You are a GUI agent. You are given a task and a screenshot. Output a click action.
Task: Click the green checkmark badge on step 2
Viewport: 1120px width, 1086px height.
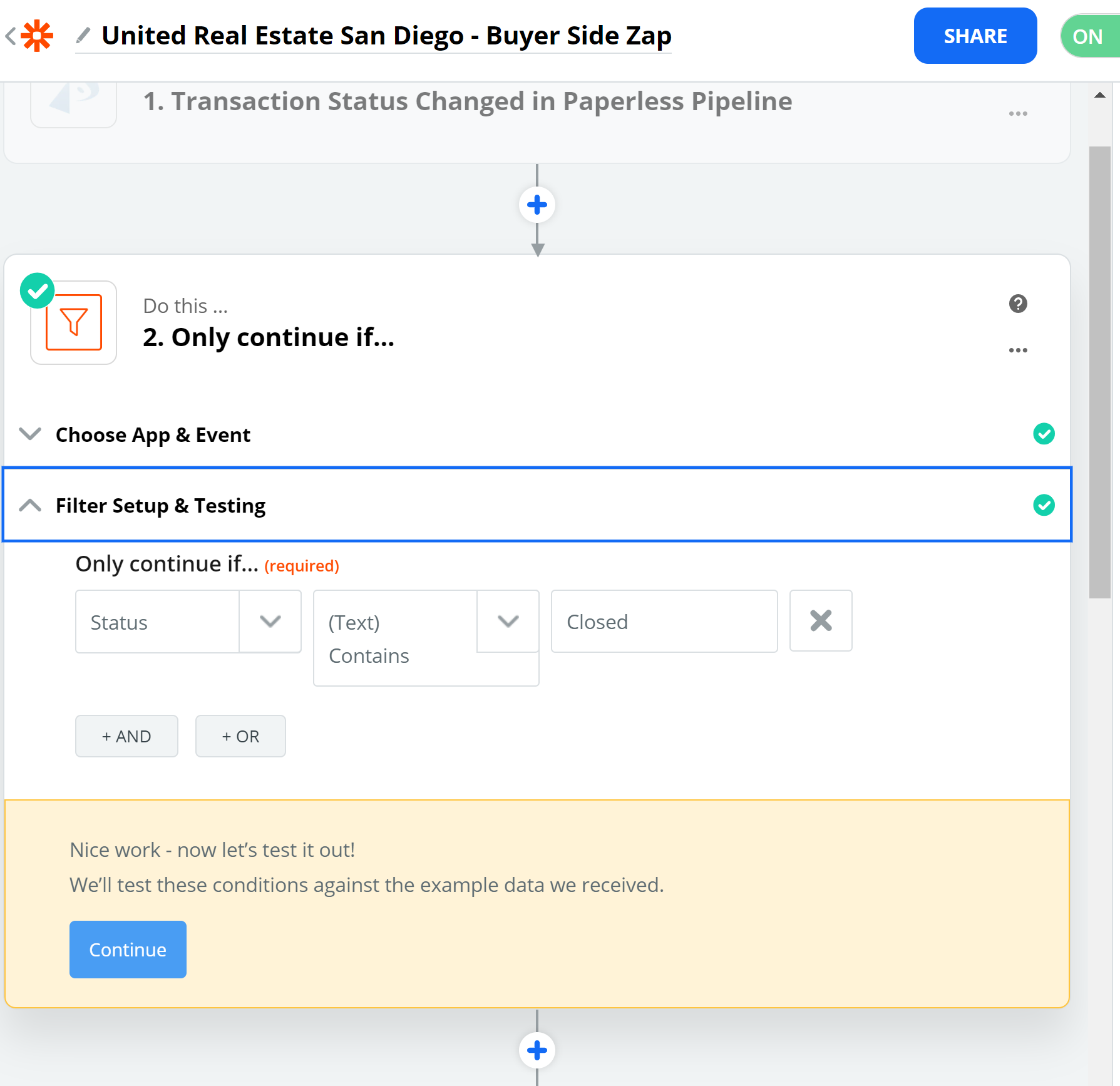38,290
